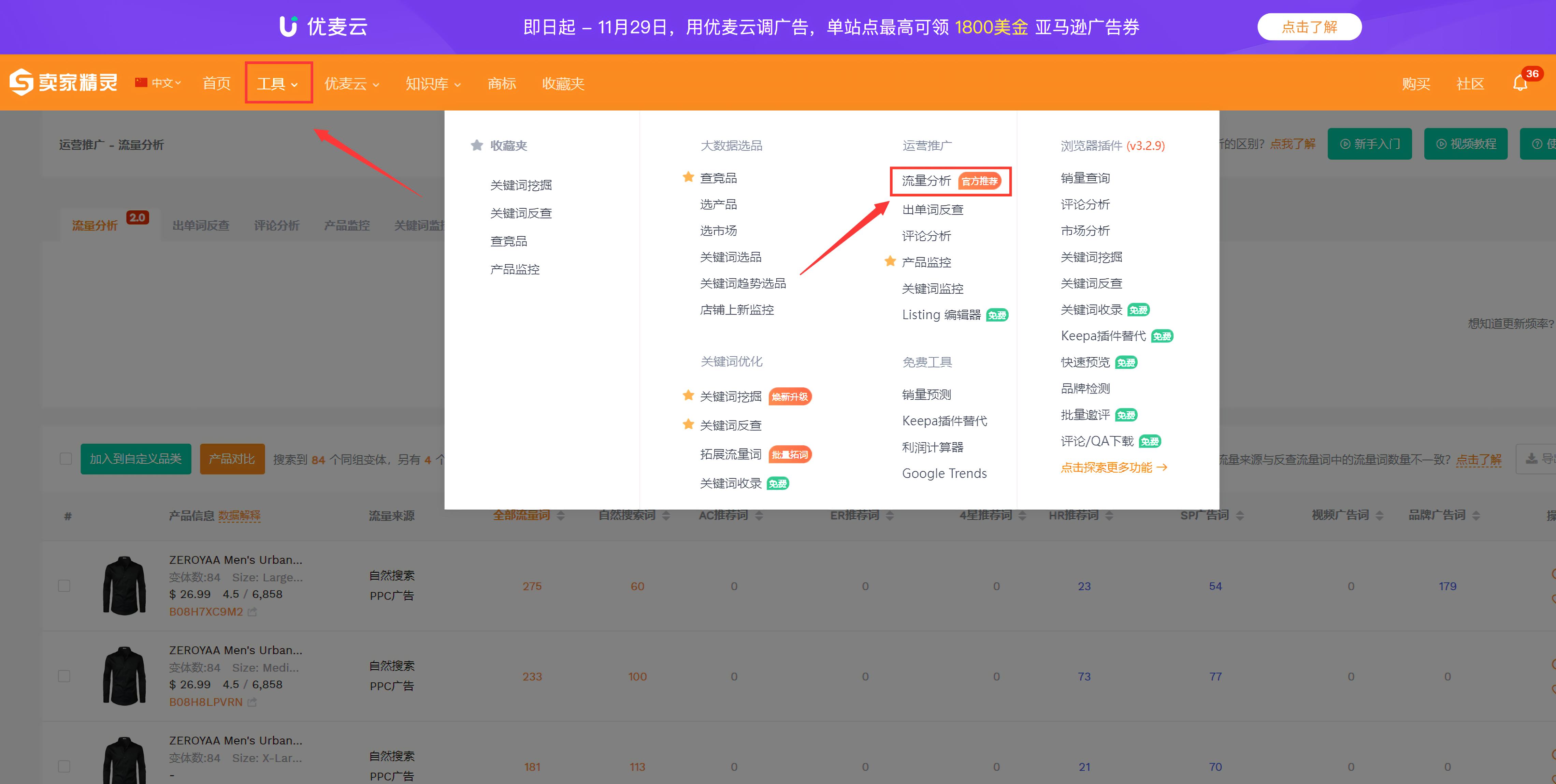Click the 卖家精灵 logo icon

click(22, 83)
